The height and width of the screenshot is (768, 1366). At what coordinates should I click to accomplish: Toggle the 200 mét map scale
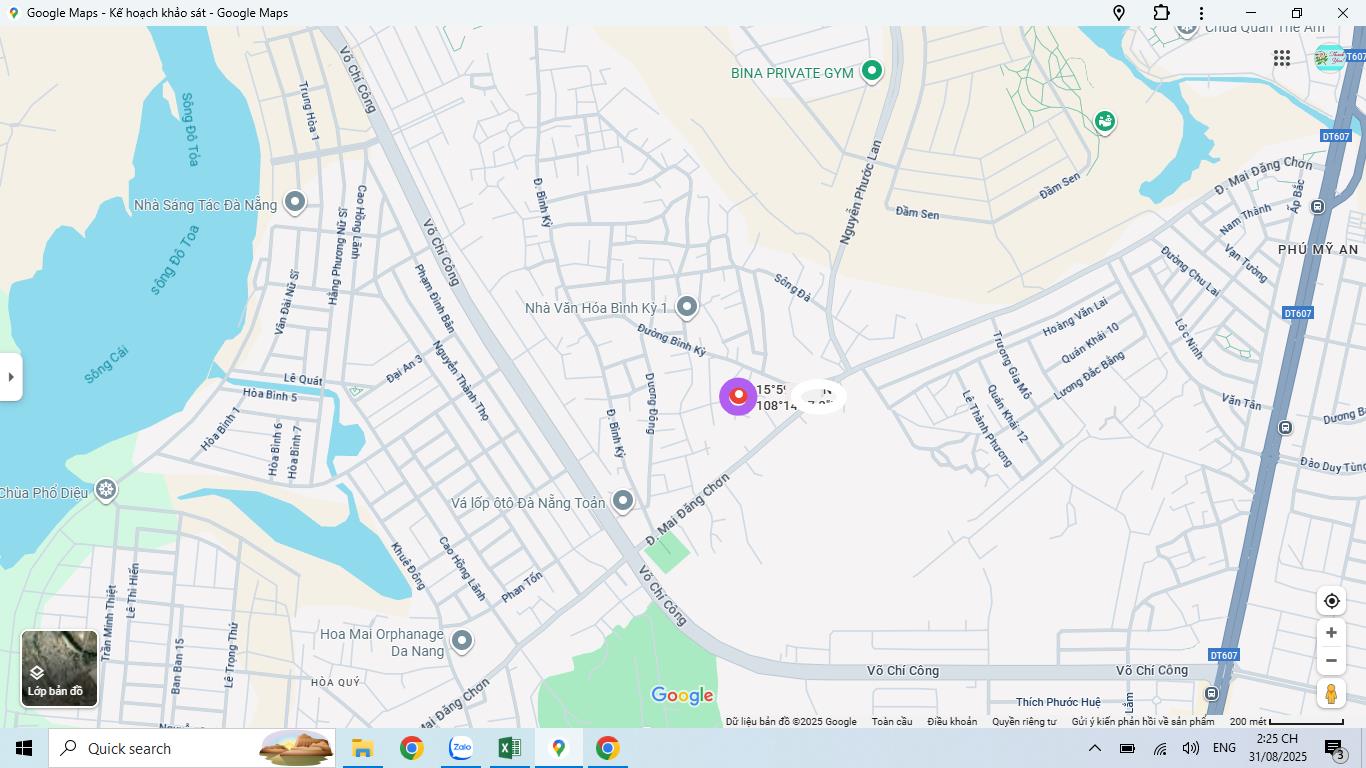tap(1286, 722)
